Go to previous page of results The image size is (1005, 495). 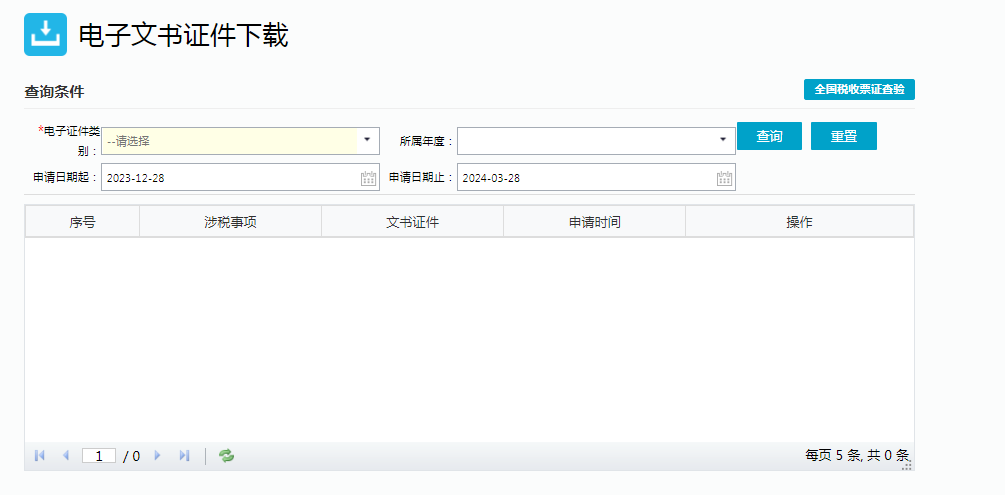66,456
